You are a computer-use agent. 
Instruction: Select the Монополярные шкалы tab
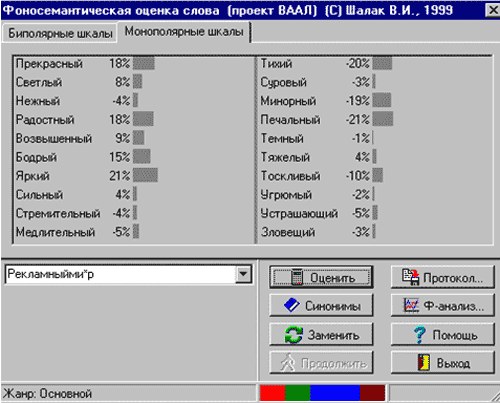coord(184,32)
